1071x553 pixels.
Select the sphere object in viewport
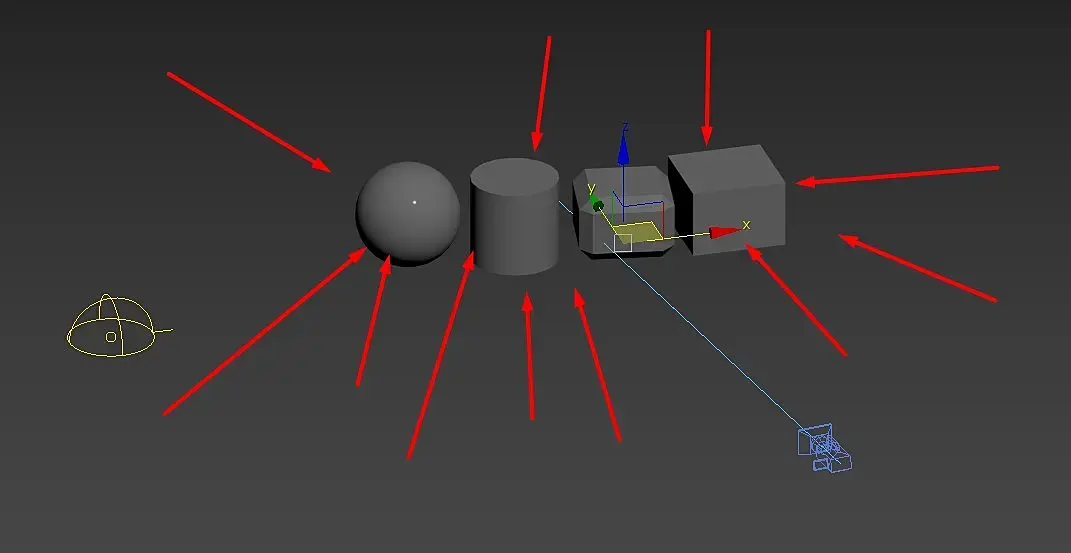(x=408, y=213)
